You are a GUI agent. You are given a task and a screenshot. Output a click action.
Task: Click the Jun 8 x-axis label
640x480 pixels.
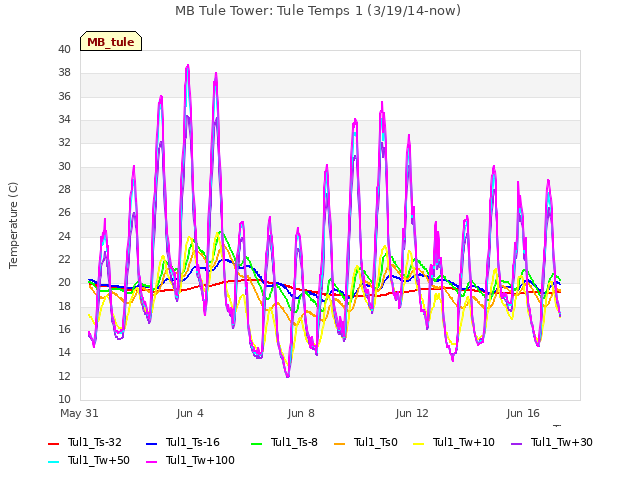tap(301, 413)
